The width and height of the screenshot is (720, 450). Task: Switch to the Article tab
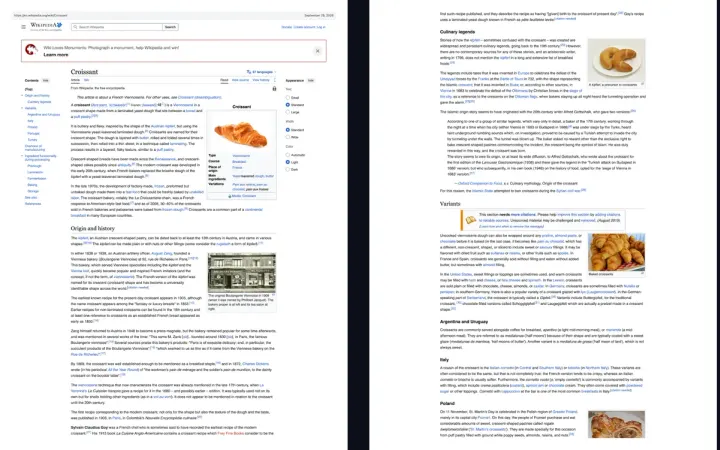[75, 80]
